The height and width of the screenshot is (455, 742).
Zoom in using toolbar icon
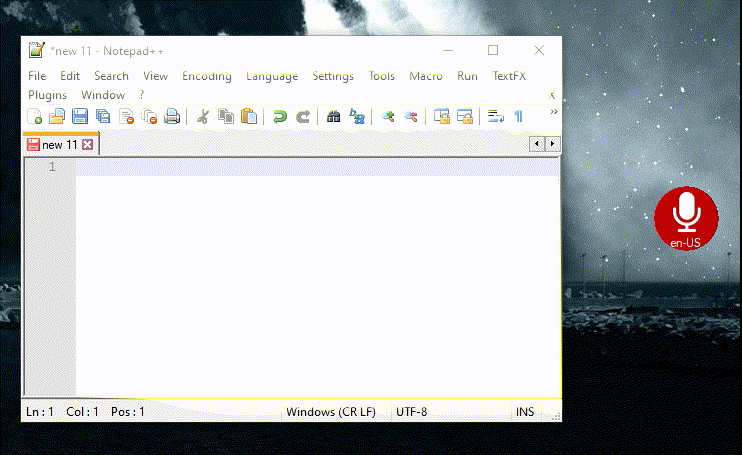[x=388, y=116]
